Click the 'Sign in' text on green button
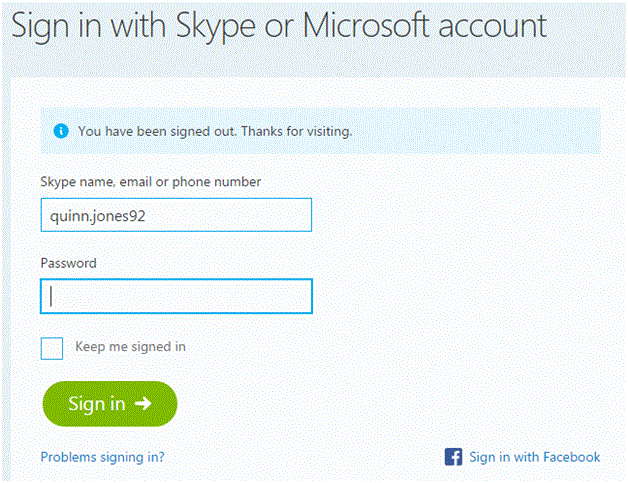 point(97,404)
